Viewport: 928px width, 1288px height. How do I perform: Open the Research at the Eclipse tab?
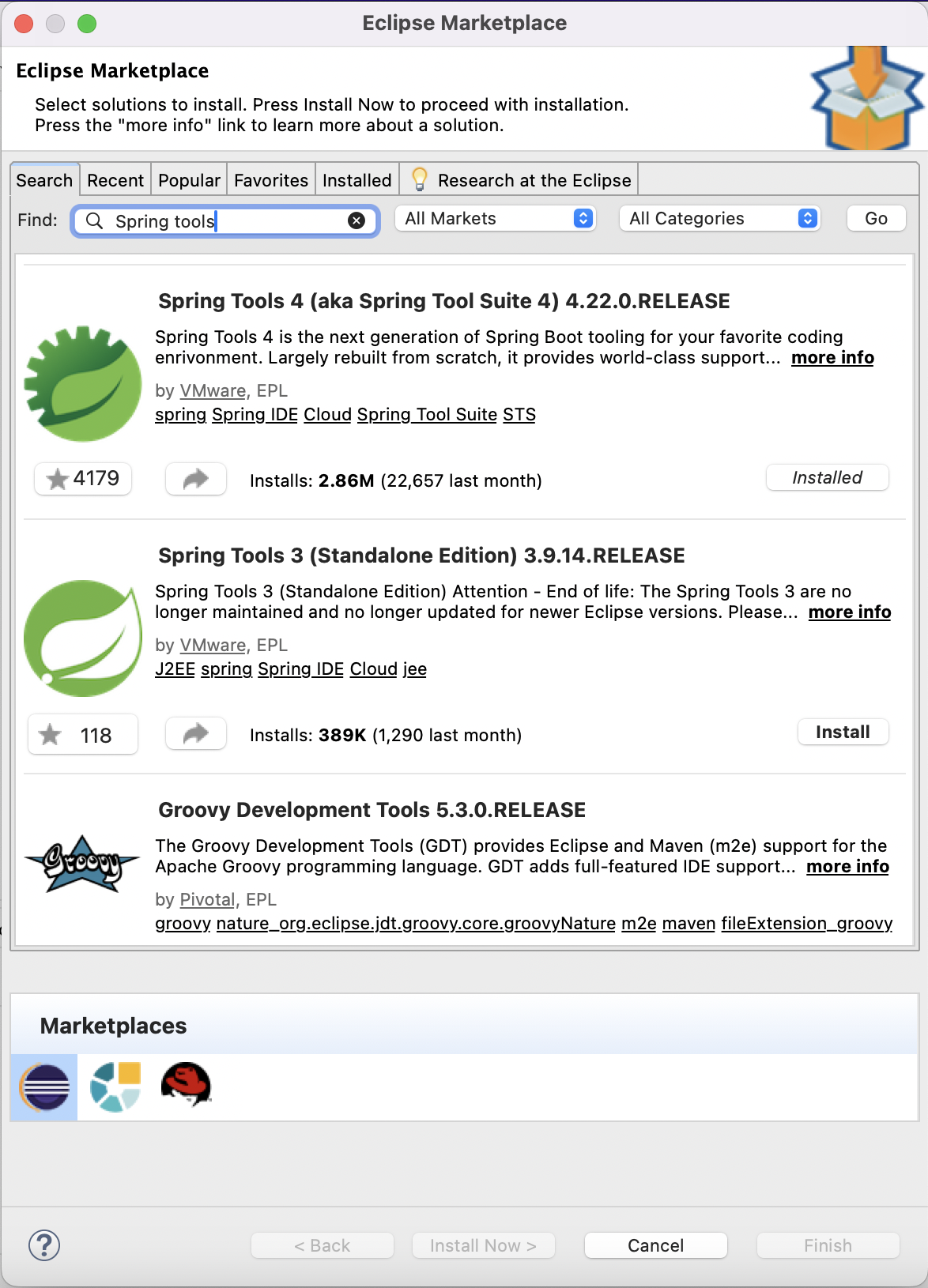click(x=519, y=180)
